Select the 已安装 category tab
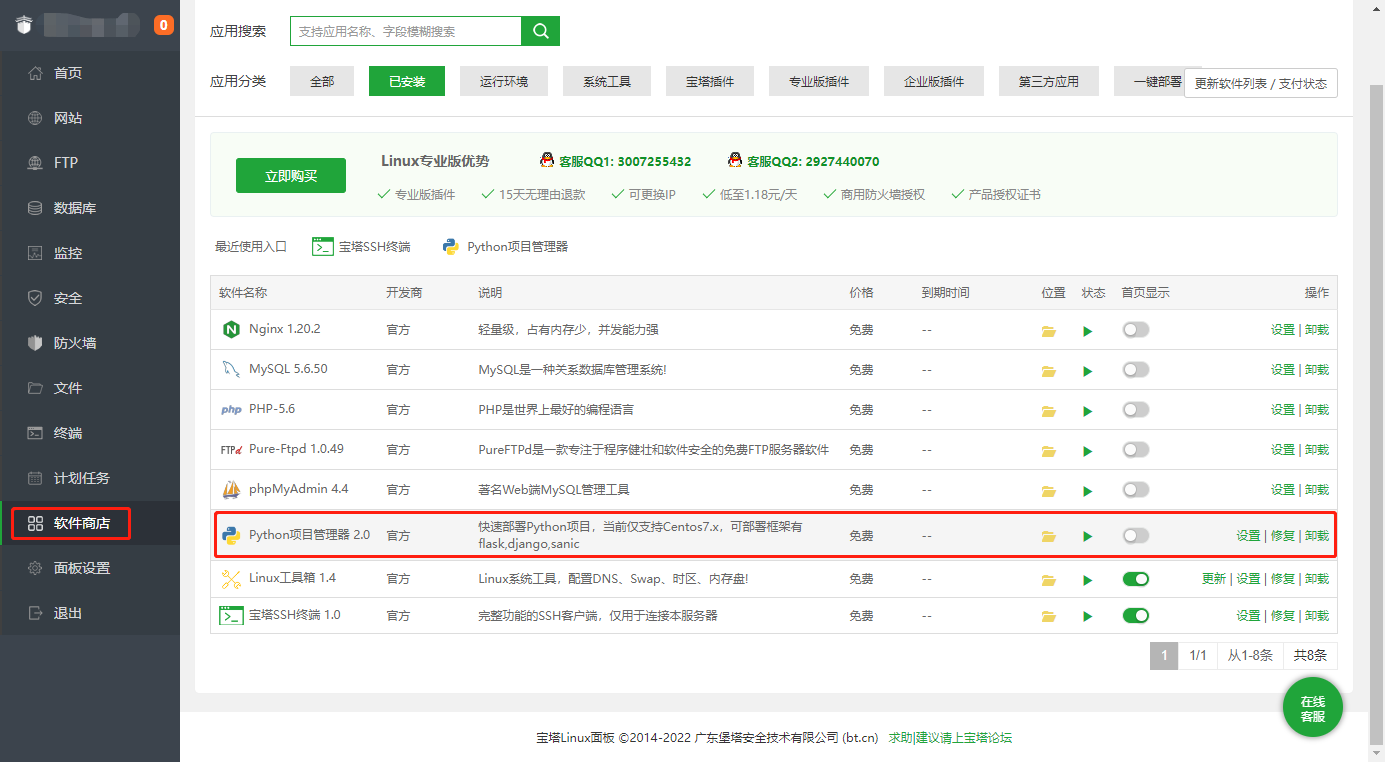 coord(407,81)
